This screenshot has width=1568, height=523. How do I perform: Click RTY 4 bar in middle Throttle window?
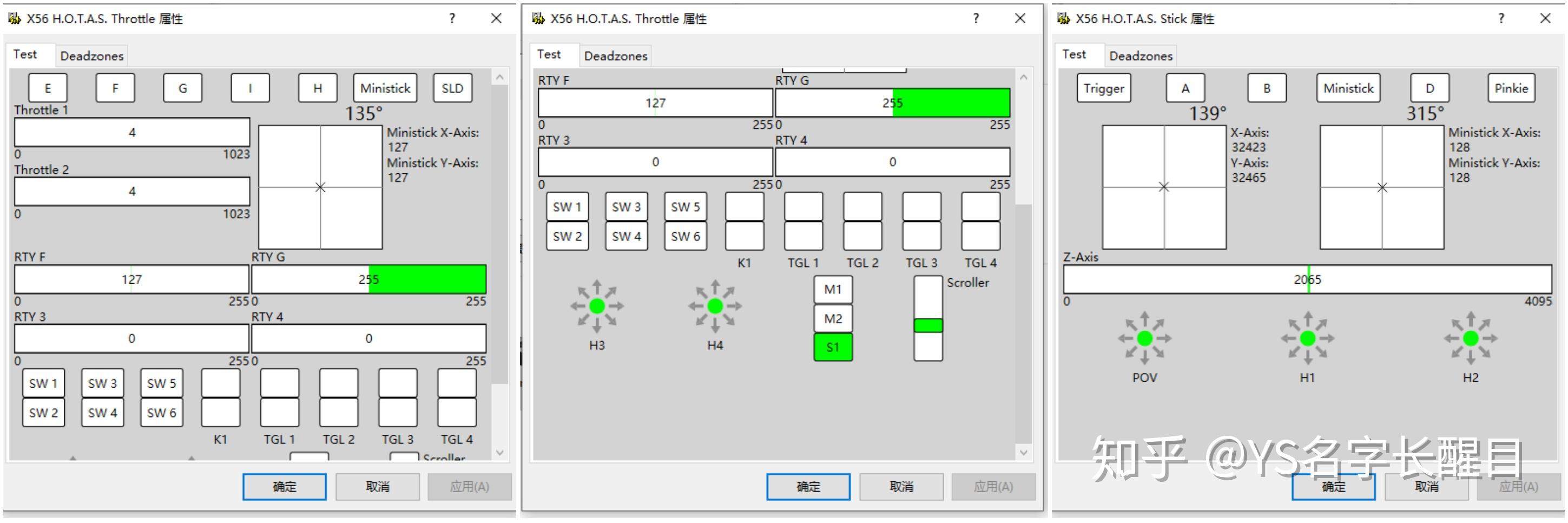click(x=892, y=162)
